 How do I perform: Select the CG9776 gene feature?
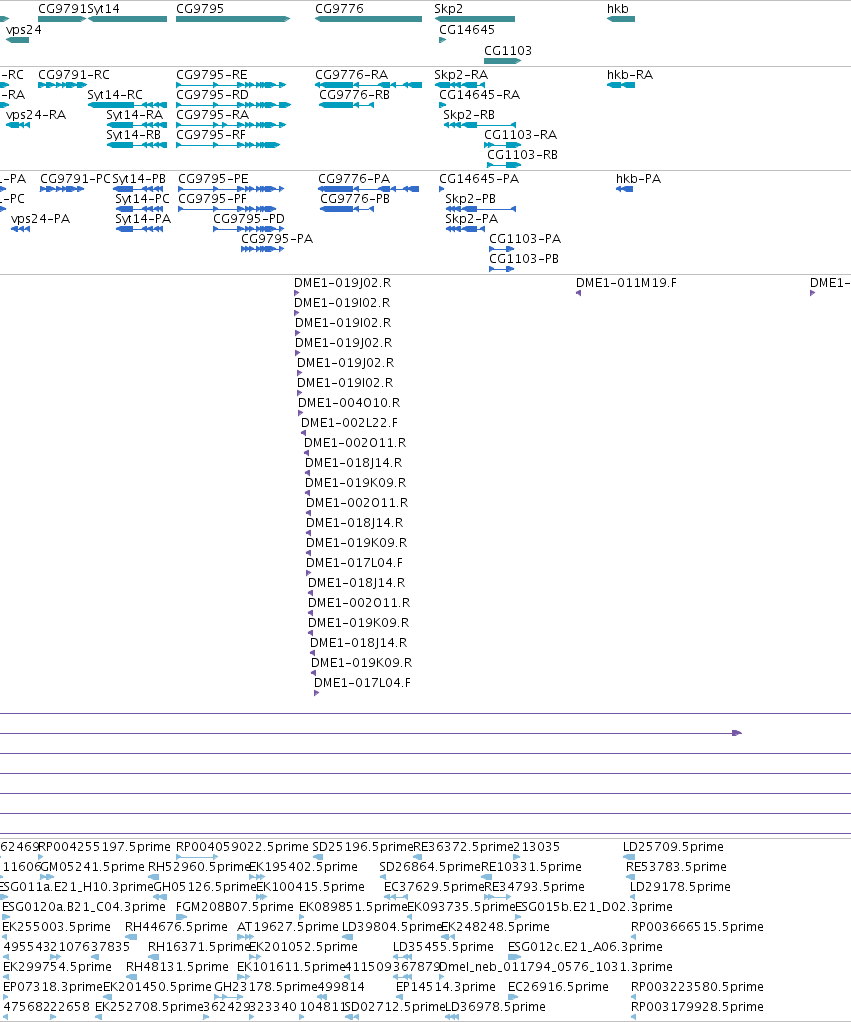point(368,19)
